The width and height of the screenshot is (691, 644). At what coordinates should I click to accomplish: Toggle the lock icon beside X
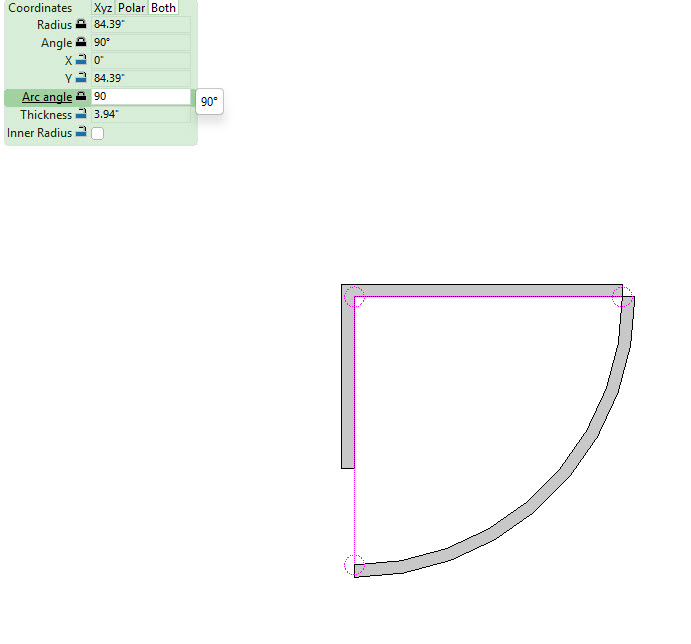tap(81, 60)
